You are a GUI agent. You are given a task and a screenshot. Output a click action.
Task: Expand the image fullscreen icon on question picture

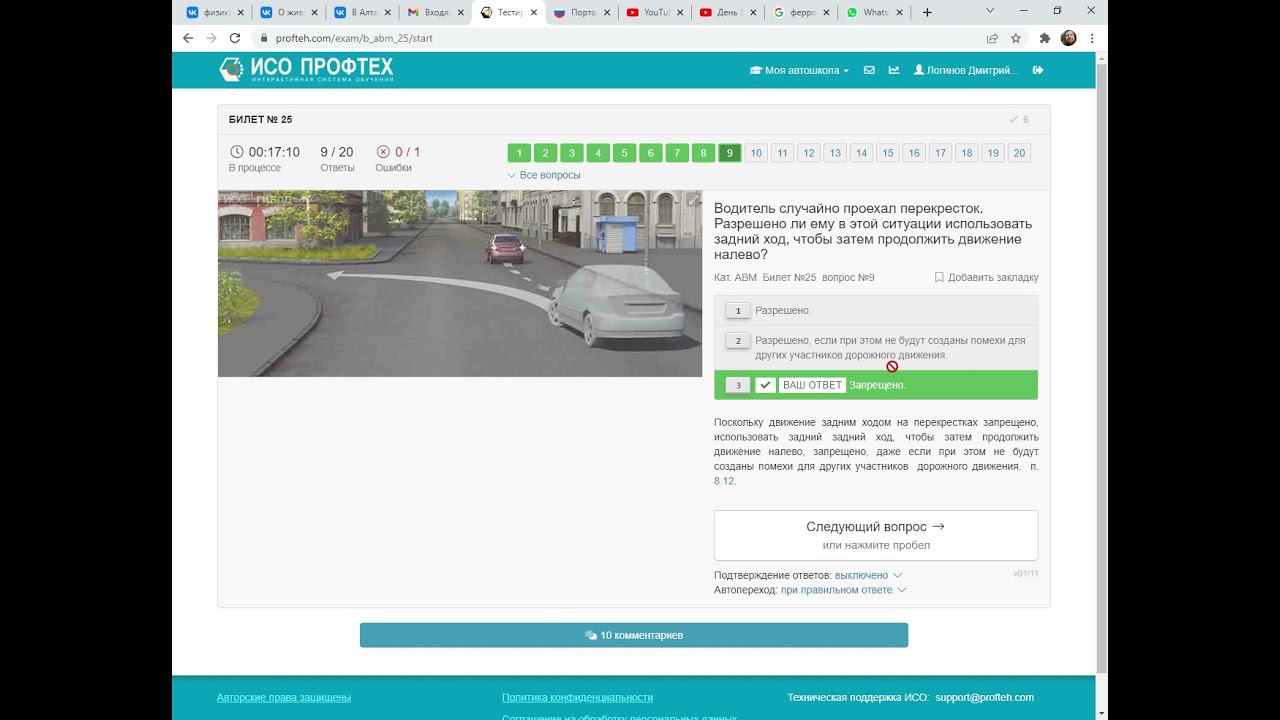pos(692,200)
